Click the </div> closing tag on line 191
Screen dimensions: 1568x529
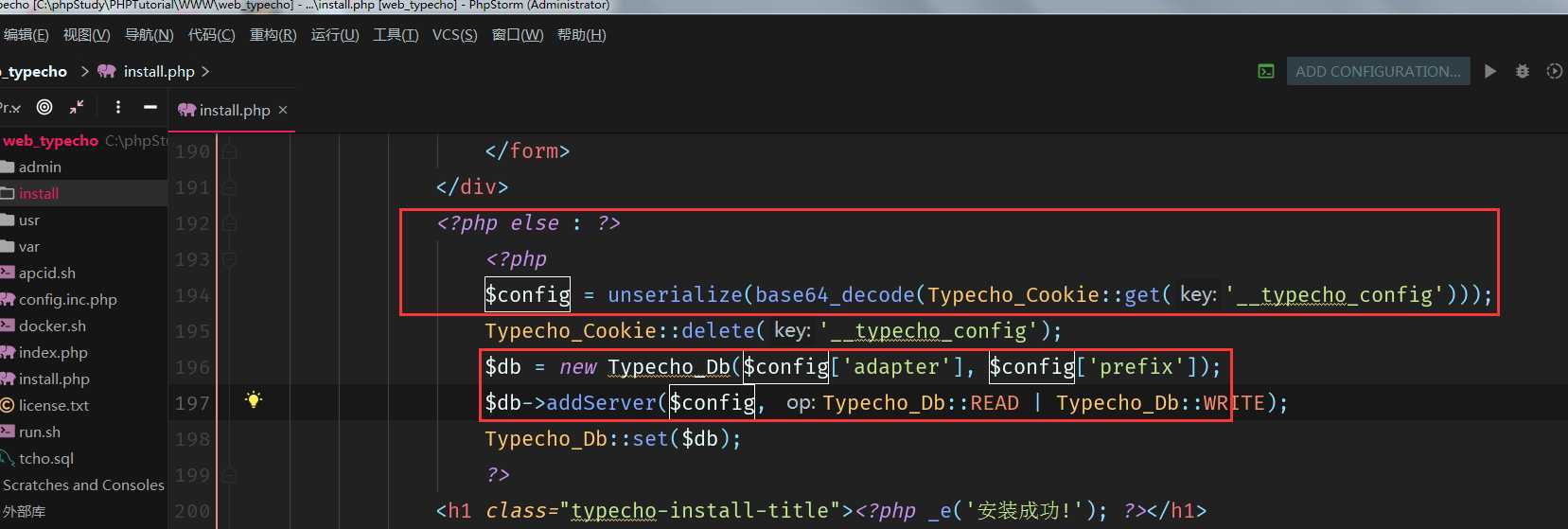coord(472,187)
